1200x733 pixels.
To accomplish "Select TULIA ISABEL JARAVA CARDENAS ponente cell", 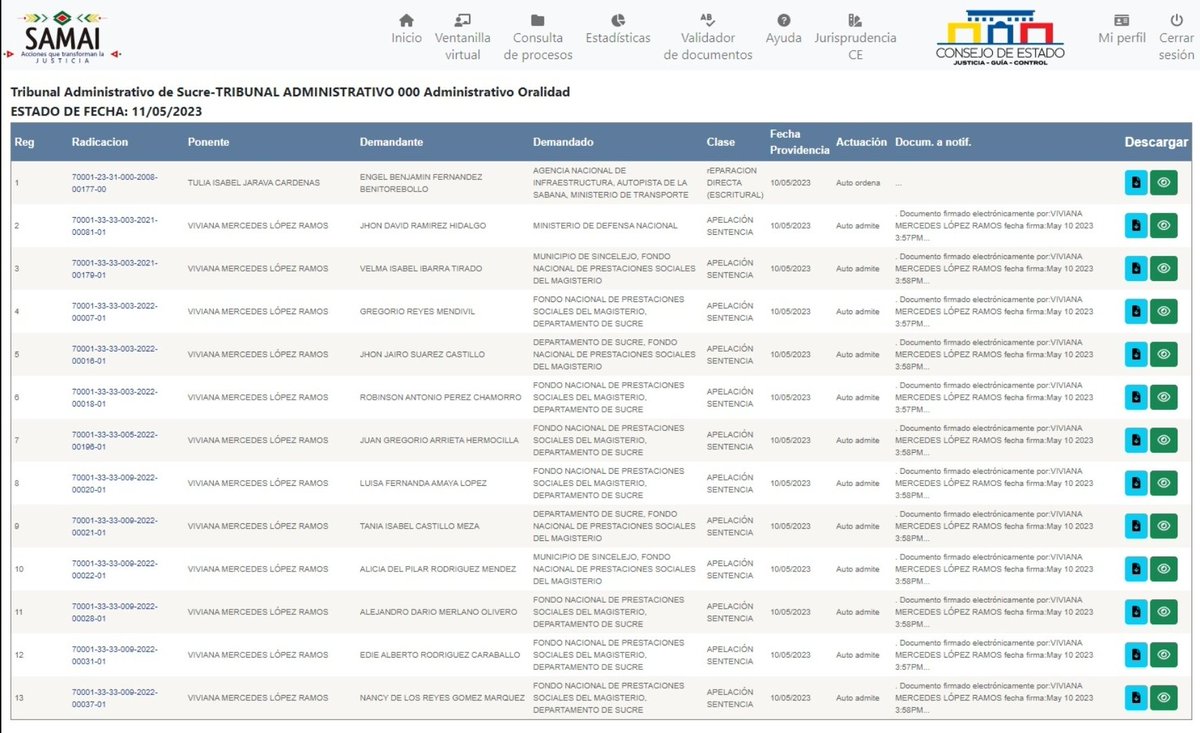I will tap(254, 183).
